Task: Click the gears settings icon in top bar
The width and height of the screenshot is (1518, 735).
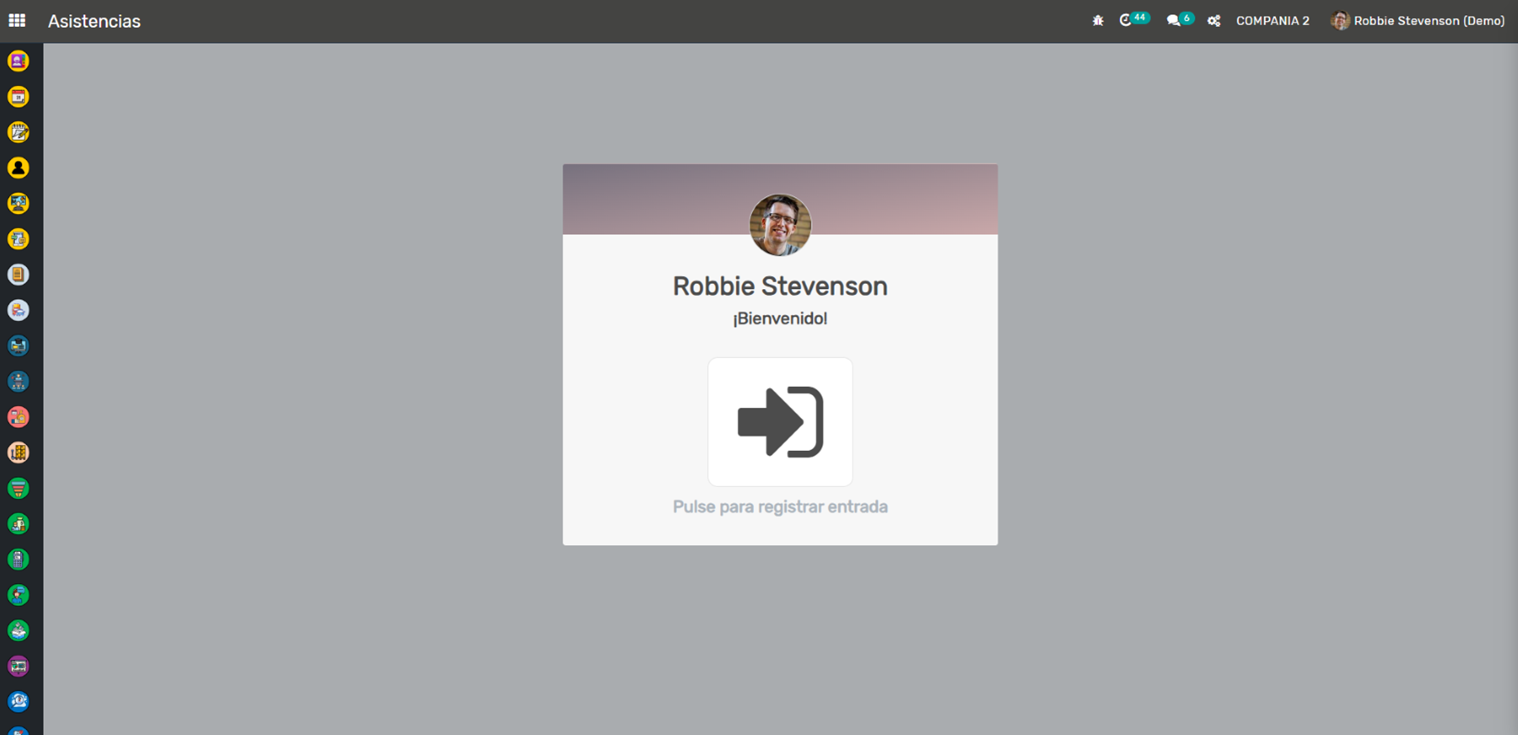Action: pyautogui.click(x=1214, y=21)
